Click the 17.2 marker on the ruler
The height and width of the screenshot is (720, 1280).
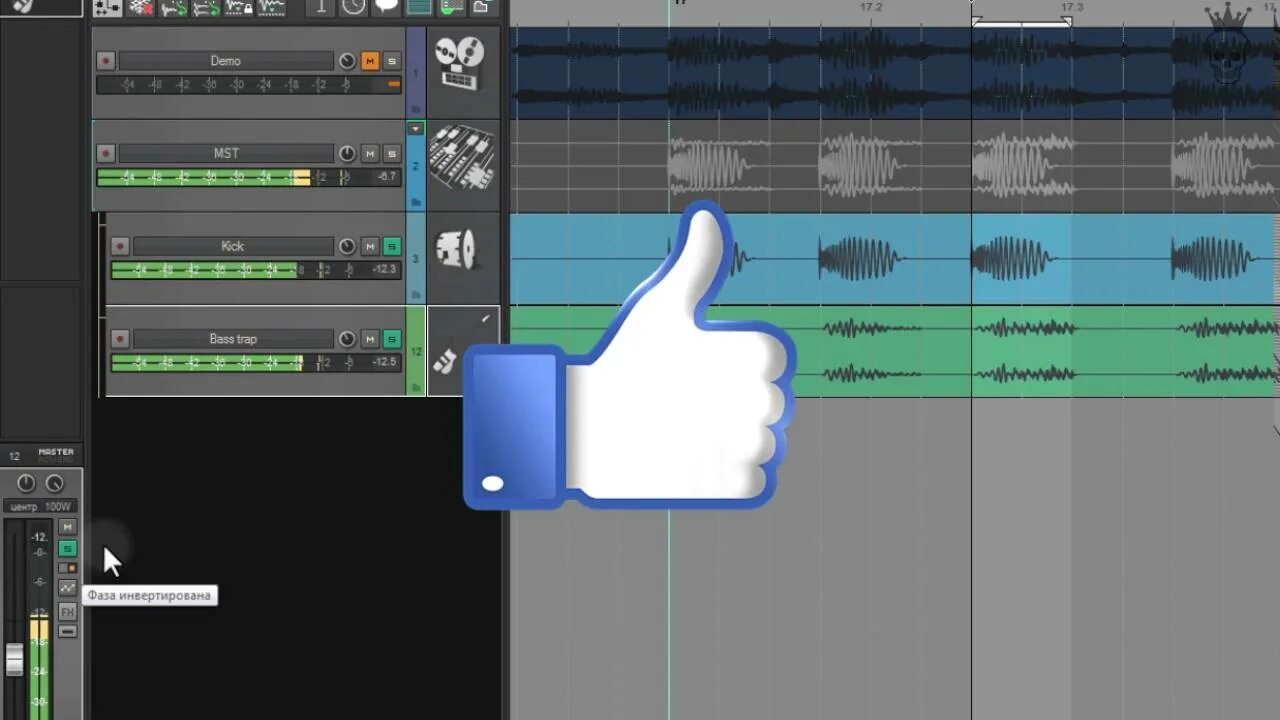[x=871, y=8]
